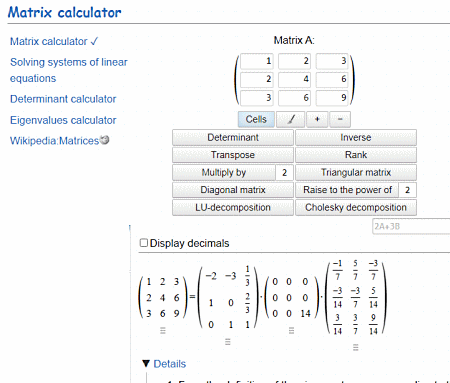Open the Determinant calculator link
The width and height of the screenshot is (450, 383).
[63, 99]
